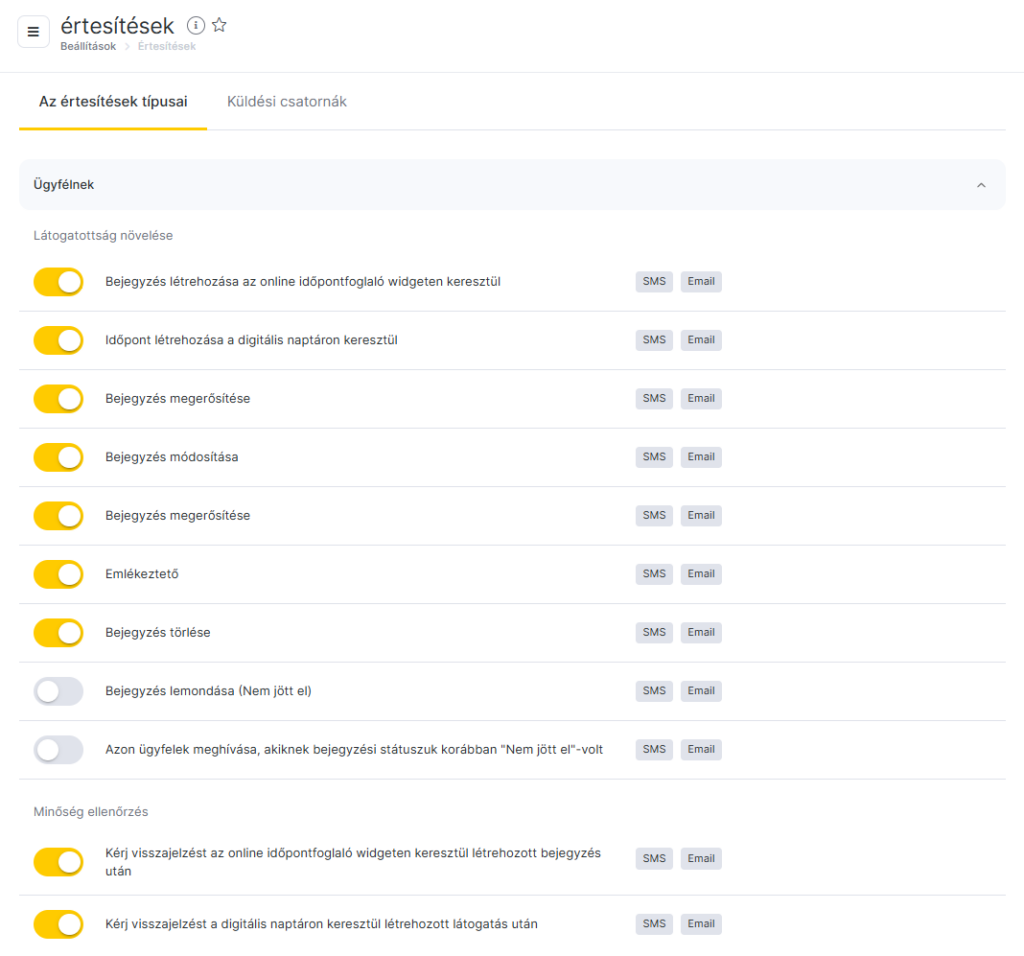
Task: Click Email tag for digitális naptáron visszajelzés row
Action: click(x=701, y=924)
